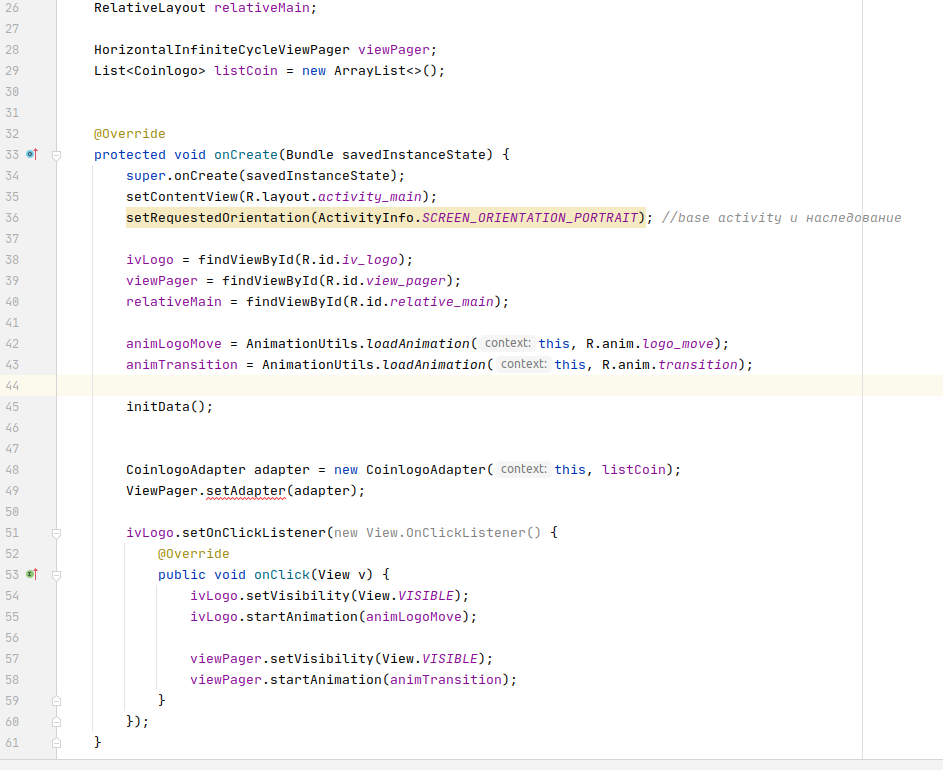Viewport: 943px width, 770px height.
Task: Click the view_pager id reference
Action: pyautogui.click(x=405, y=281)
